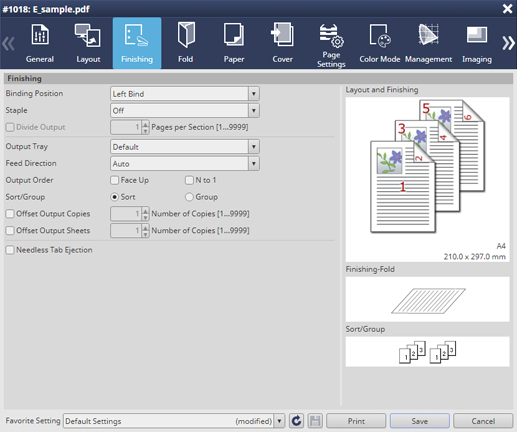Select the Group radio button
Screen dimensions: 517x432
[x=189, y=197]
